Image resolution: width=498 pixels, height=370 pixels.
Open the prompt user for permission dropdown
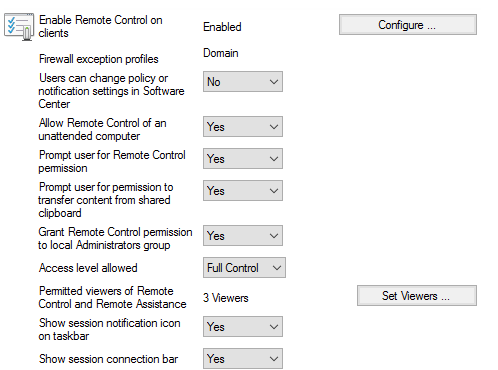(243, 159)
